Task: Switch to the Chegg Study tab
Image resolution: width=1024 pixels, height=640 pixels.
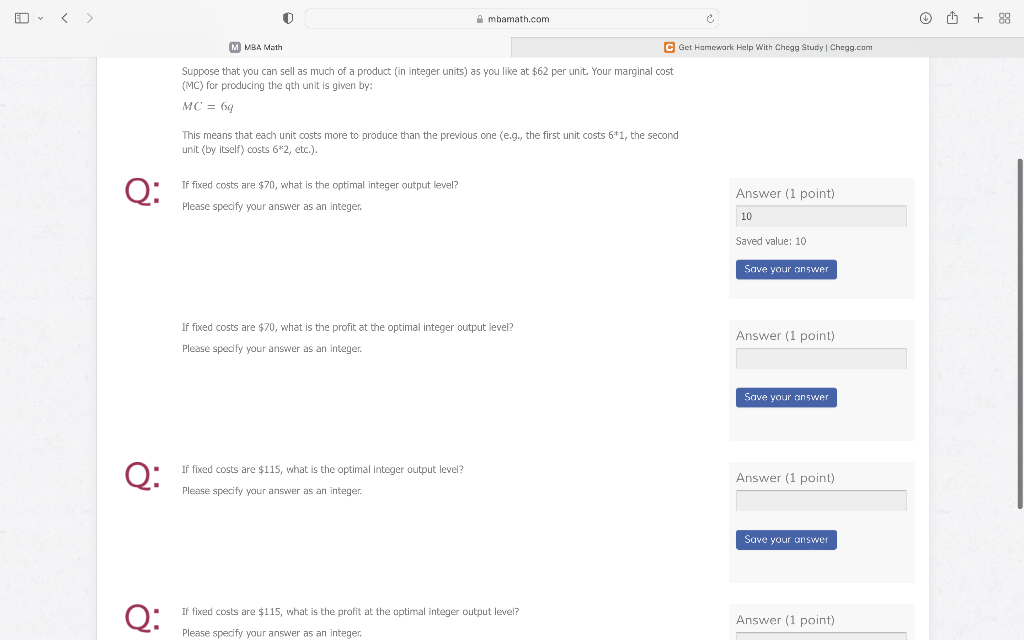Action: [767, 47]
